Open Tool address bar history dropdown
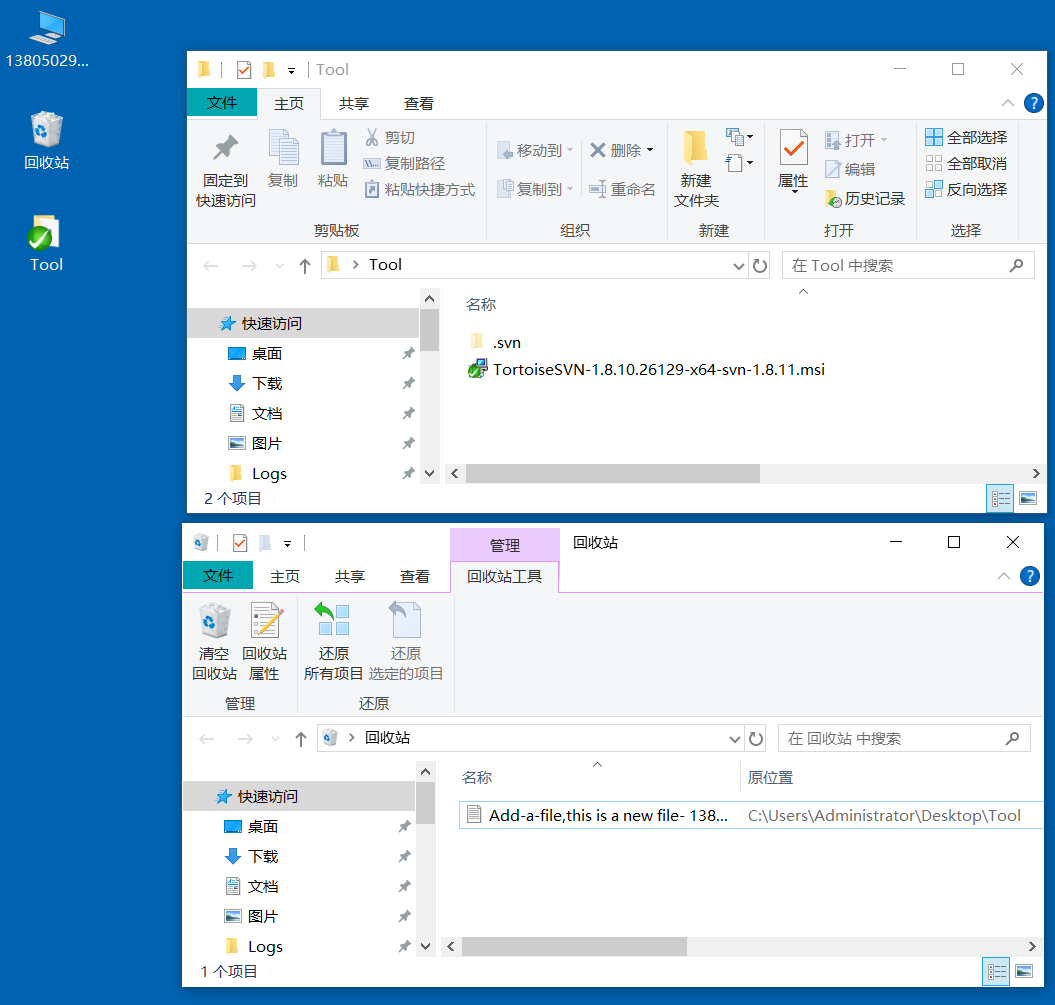This screenshot has width=1055, height=1005. [x=738, y=266]
